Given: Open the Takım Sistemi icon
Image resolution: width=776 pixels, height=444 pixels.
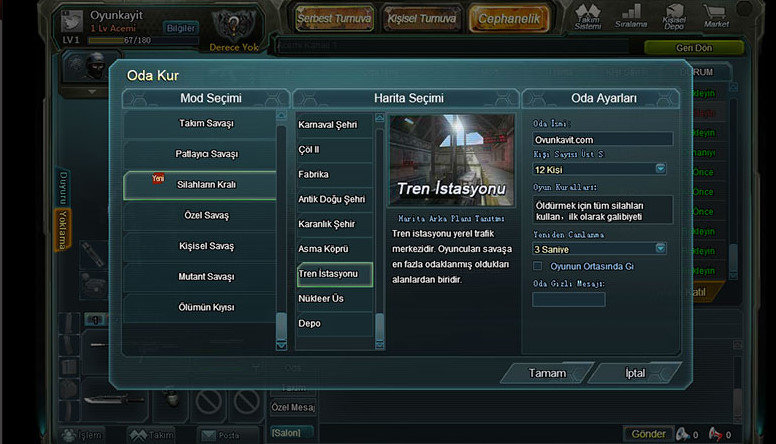Looking at the screenshot, I should (x=587, y=17).
